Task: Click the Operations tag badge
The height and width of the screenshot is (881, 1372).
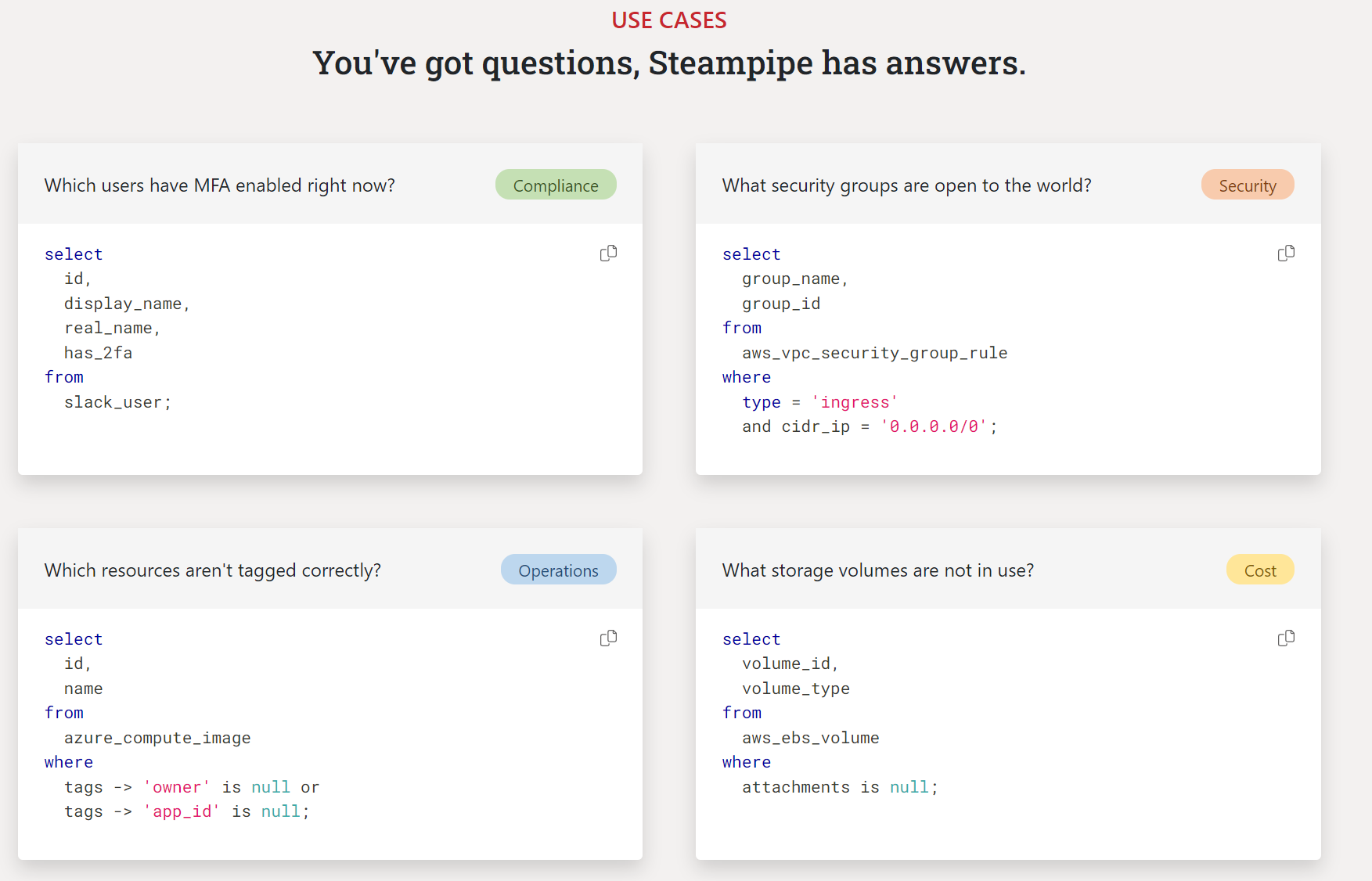Action: (x=558, y=570)
